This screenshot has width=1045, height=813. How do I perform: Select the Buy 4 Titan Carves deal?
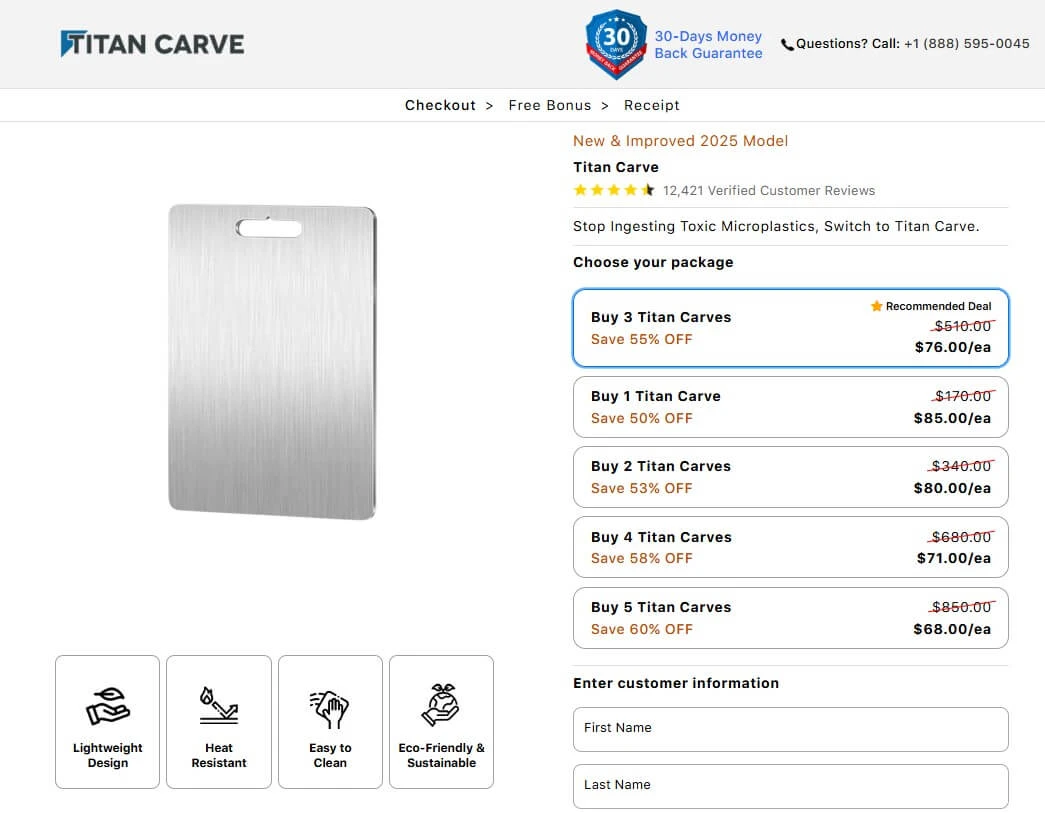coord(790,547)
